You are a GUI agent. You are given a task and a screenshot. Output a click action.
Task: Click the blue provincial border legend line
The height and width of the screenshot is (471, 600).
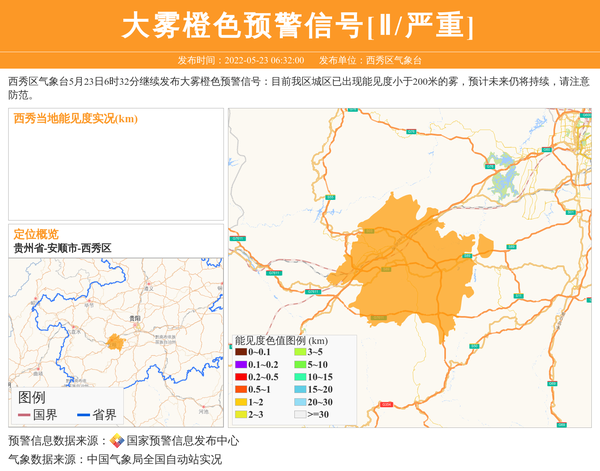tap(83, 415)
